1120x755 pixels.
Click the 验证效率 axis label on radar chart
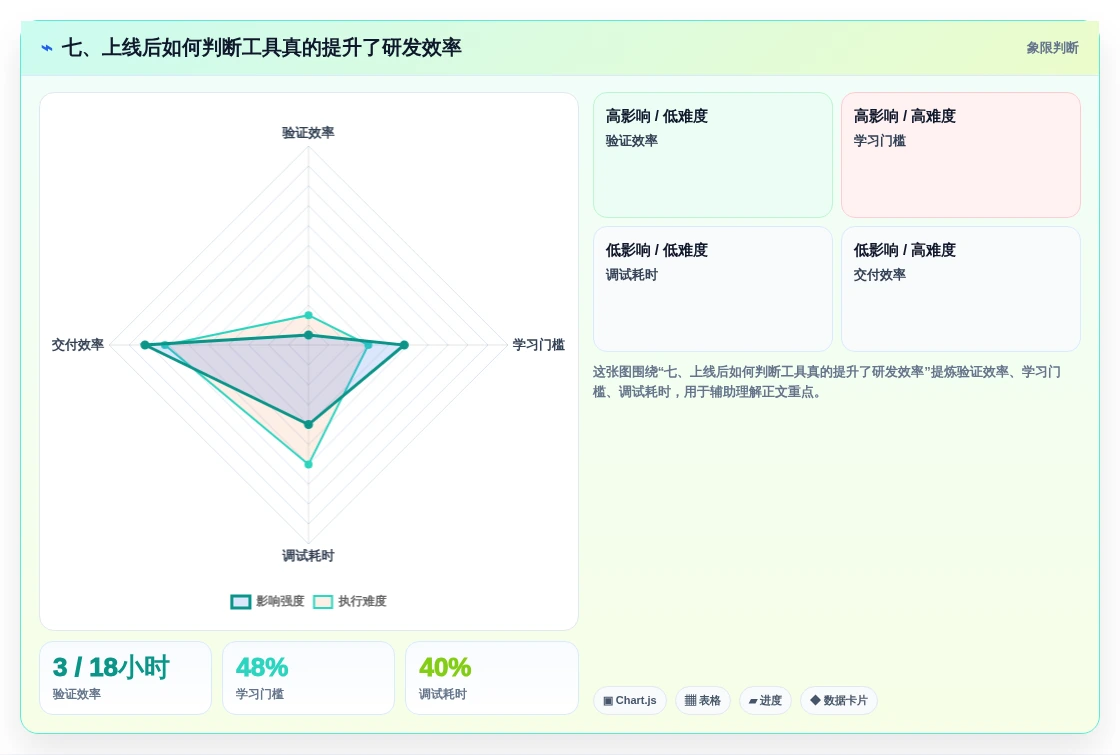coord(308,133)
